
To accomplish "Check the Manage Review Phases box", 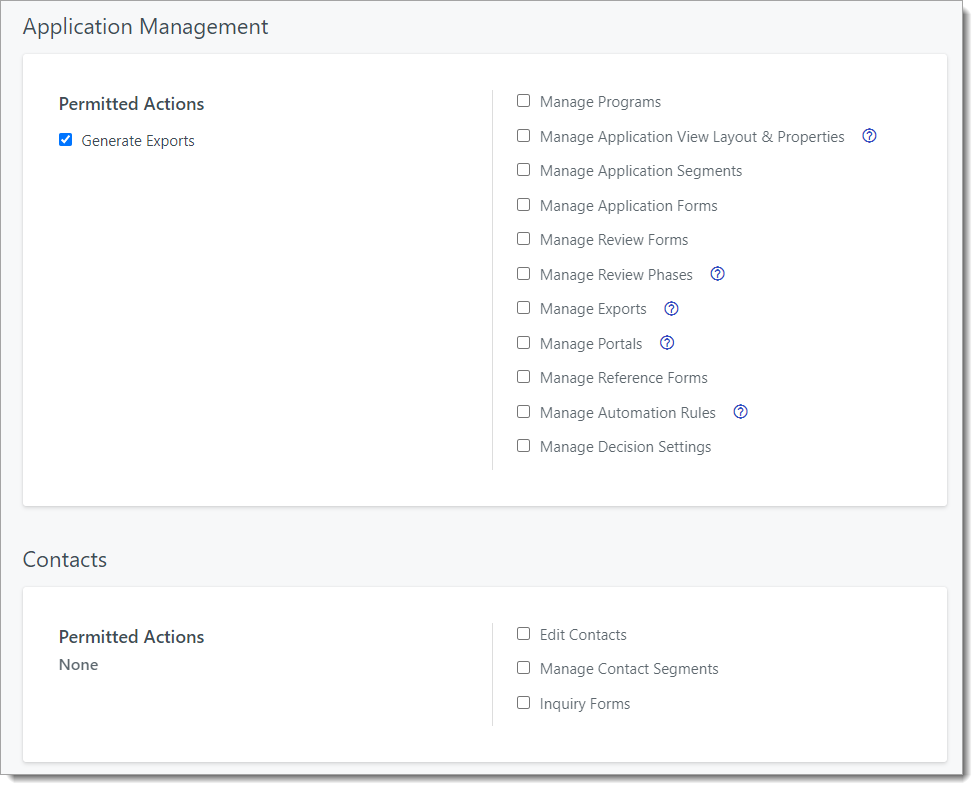I will tap(523, 273).
